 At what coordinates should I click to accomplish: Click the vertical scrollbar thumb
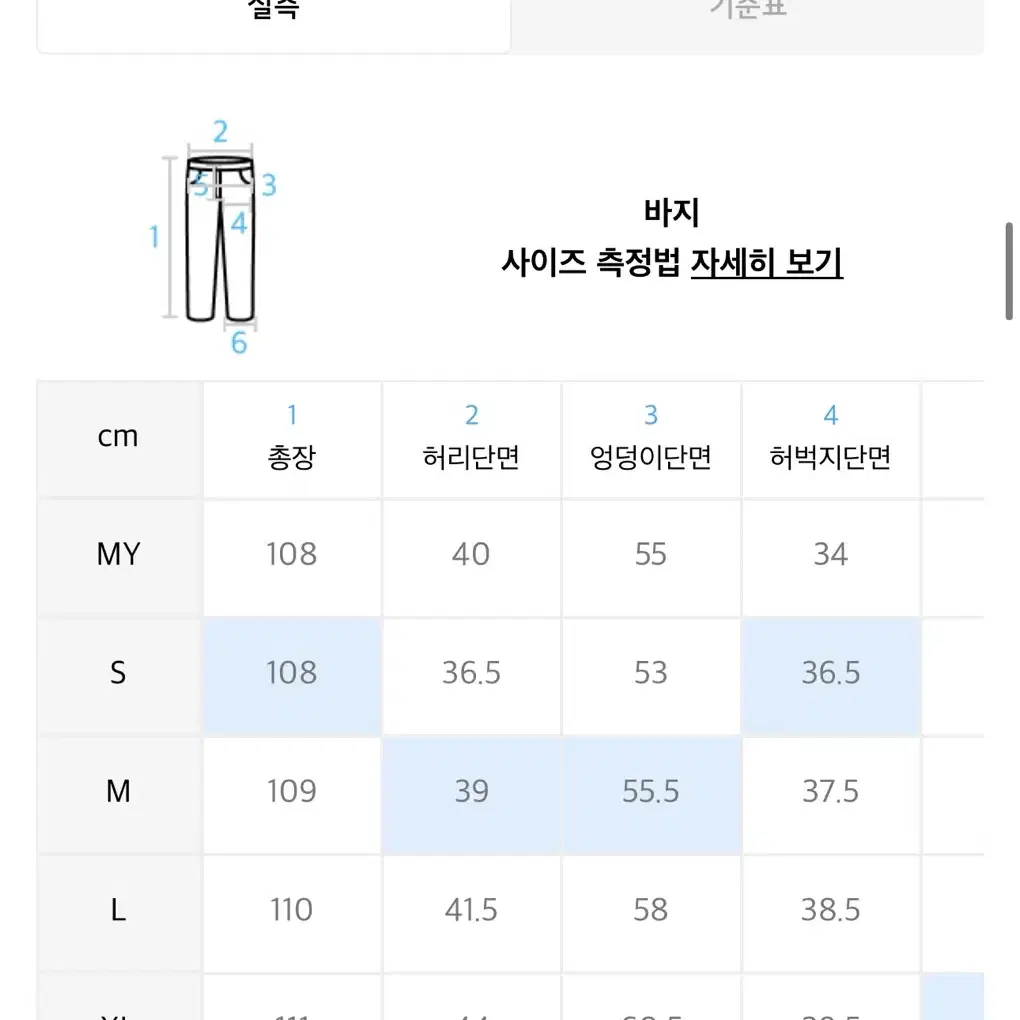coord(1010,271)
